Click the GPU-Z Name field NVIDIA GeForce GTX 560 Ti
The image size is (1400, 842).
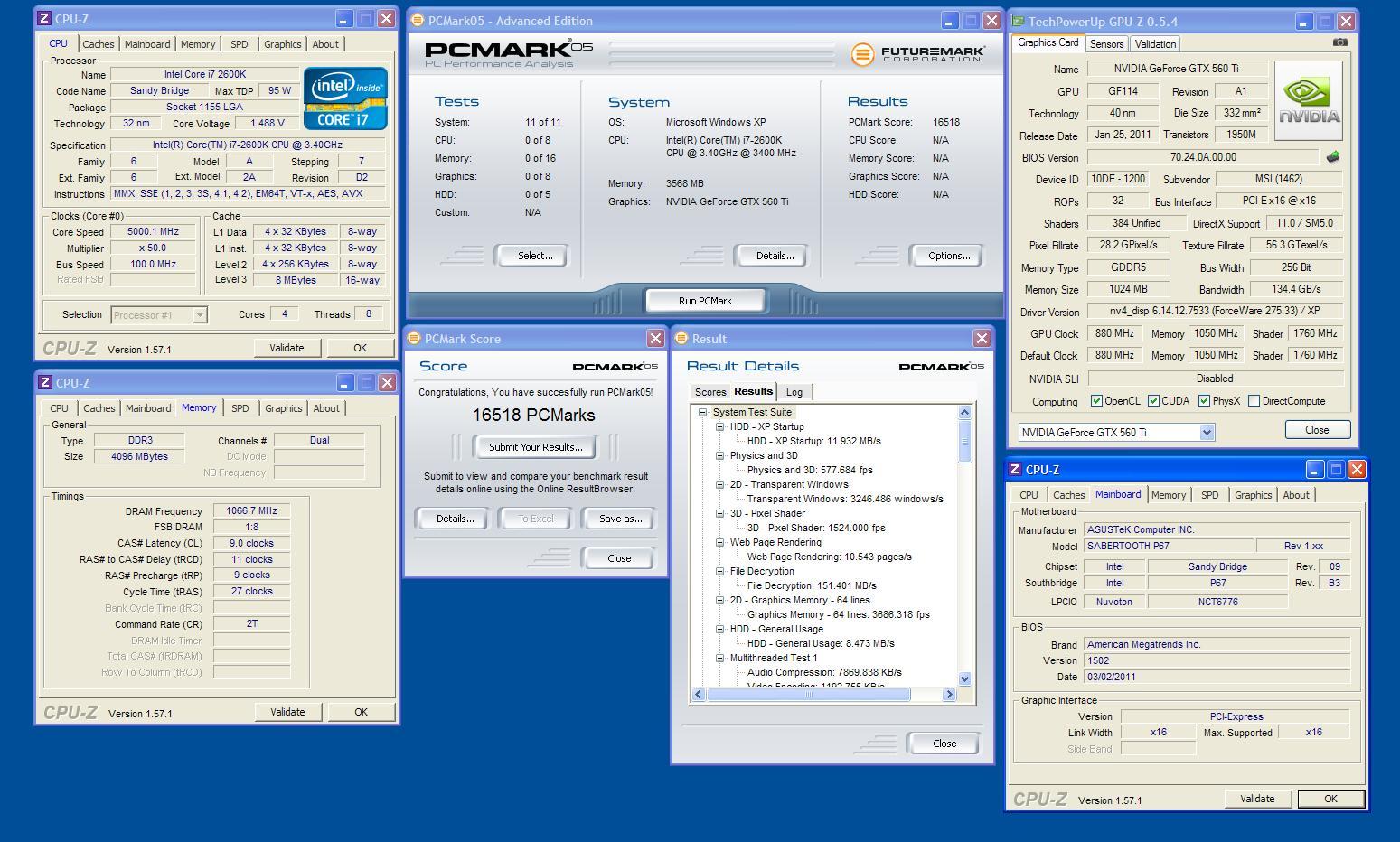click(1176, 69)
